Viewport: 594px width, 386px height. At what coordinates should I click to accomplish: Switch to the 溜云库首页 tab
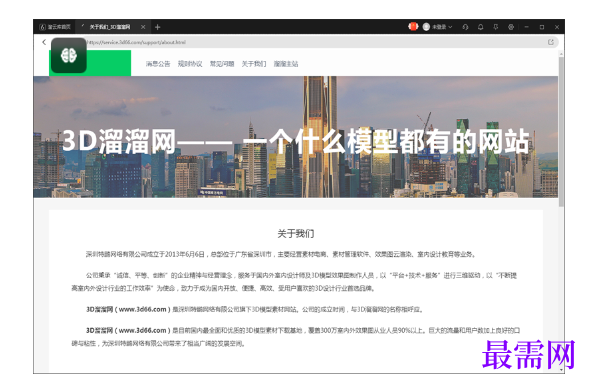click(55, 27)
